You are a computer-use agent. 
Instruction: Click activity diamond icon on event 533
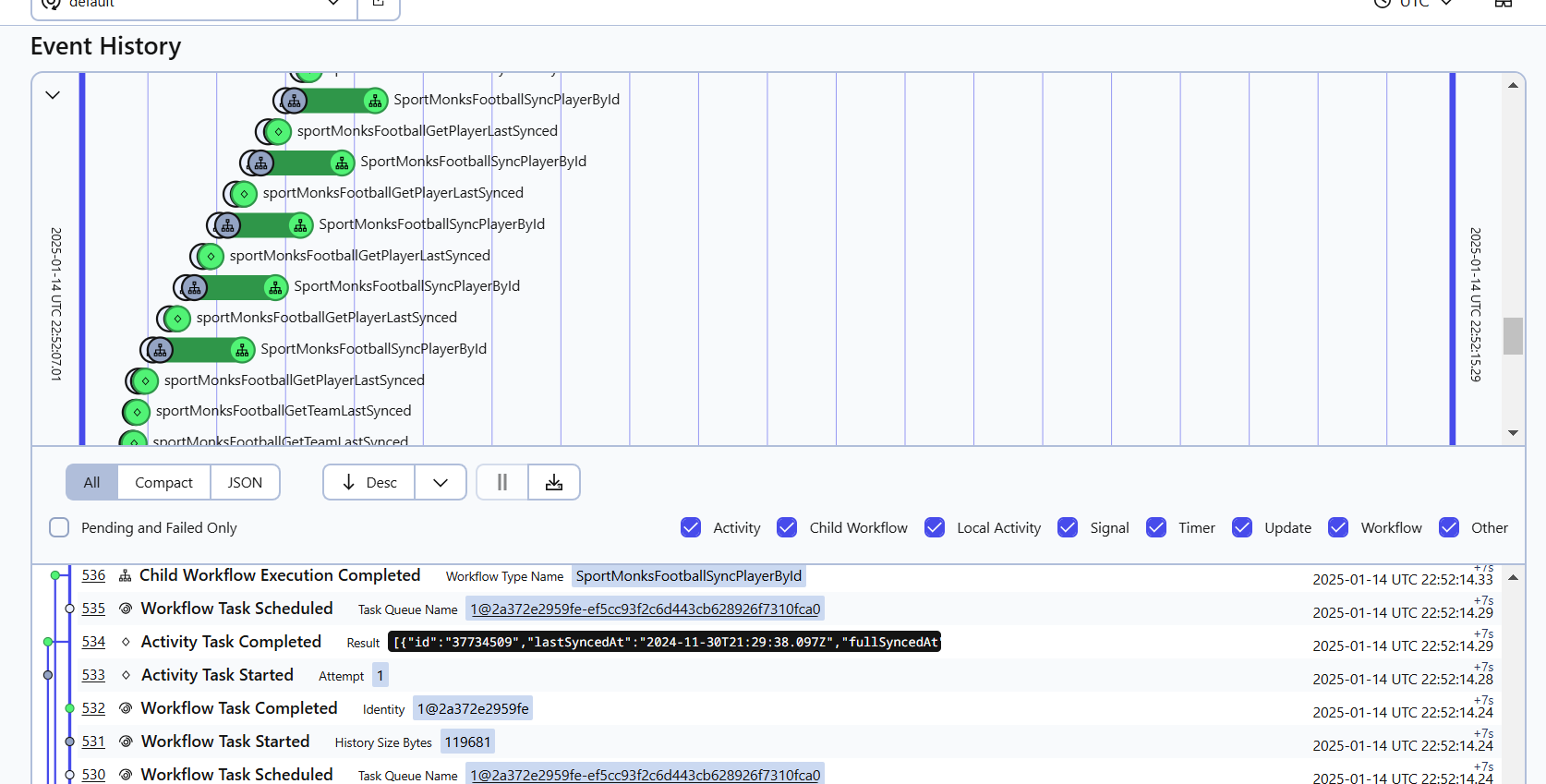pyautogui.click(x=126, y=675)
